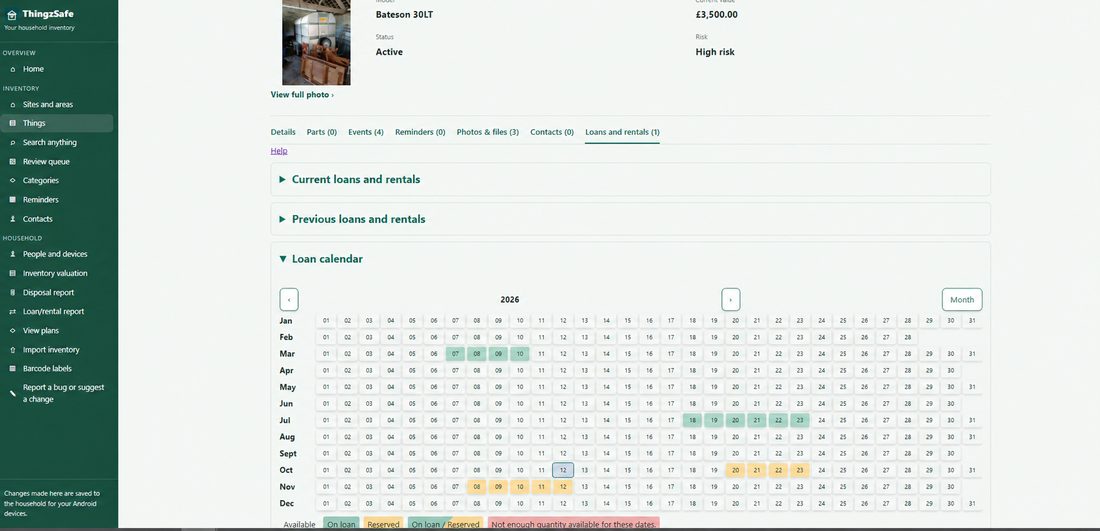This screenshot has height=531, width=1100.
Task: Select April 15 in calendar
Action: (x=628, y=370)
